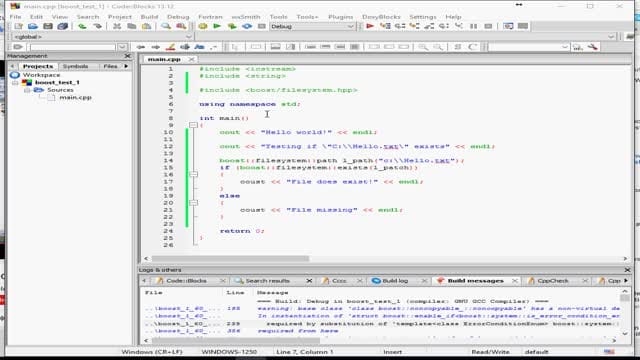Open the function dropdown next to <global>
The height and width of the screenshot is (360, 640).
[x=611, y=37]
